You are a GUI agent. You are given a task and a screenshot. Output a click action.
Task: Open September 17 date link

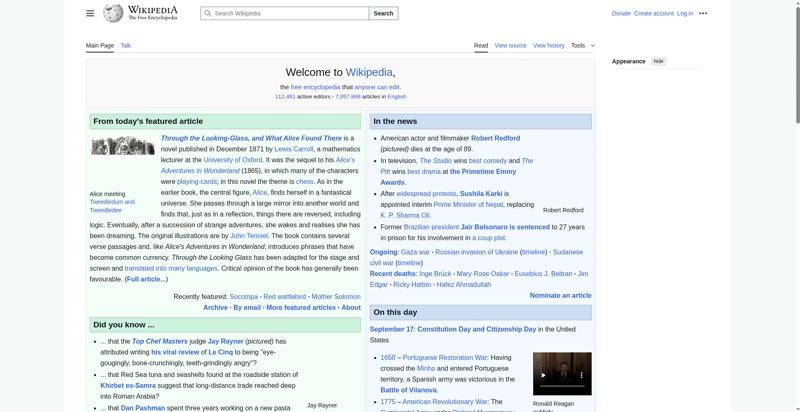coord(391,329)
